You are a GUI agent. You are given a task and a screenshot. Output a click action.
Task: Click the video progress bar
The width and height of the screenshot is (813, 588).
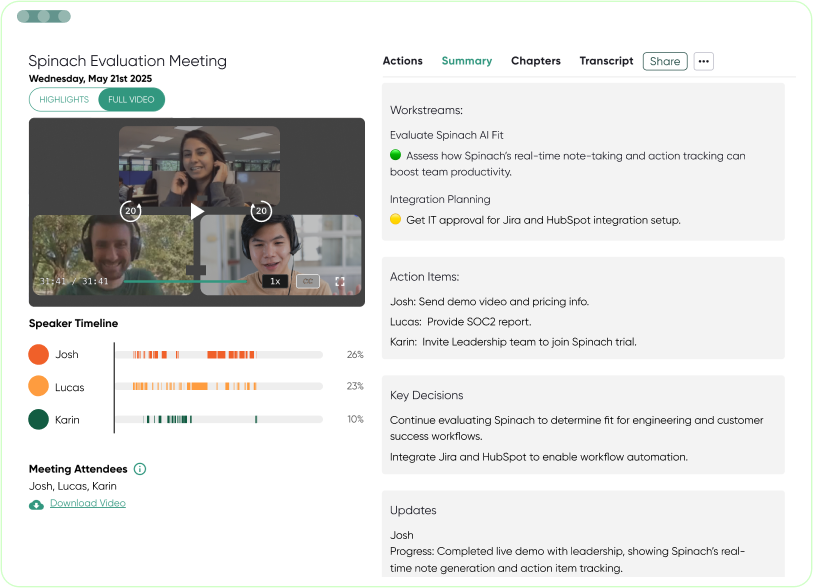tap(186, 281)
